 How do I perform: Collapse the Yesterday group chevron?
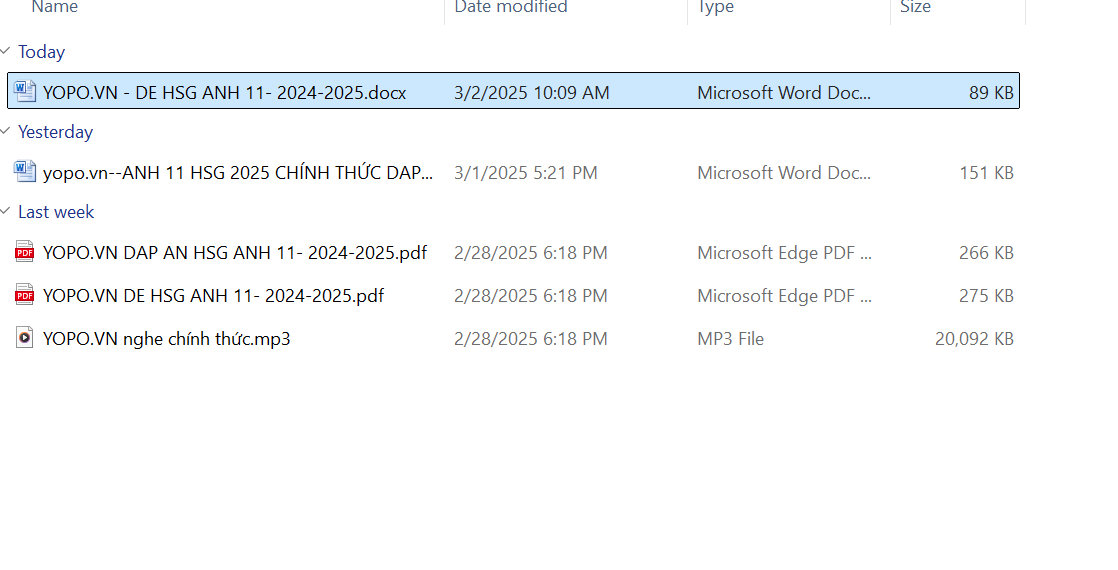7,132
